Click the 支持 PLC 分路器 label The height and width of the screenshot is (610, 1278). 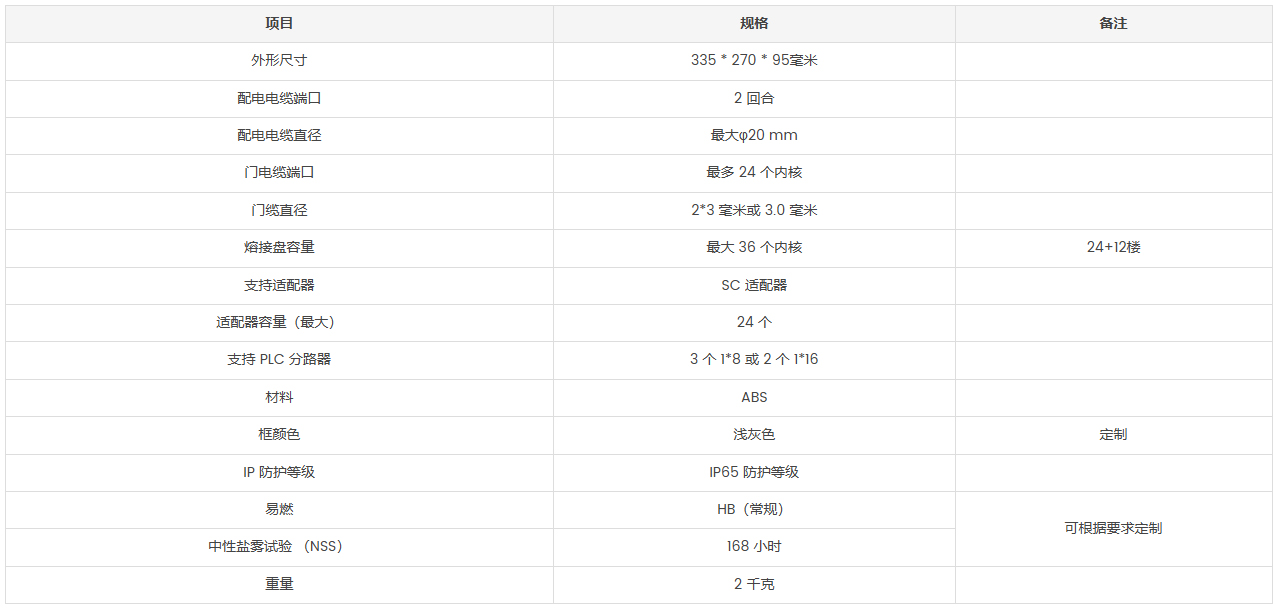point(279,359)
